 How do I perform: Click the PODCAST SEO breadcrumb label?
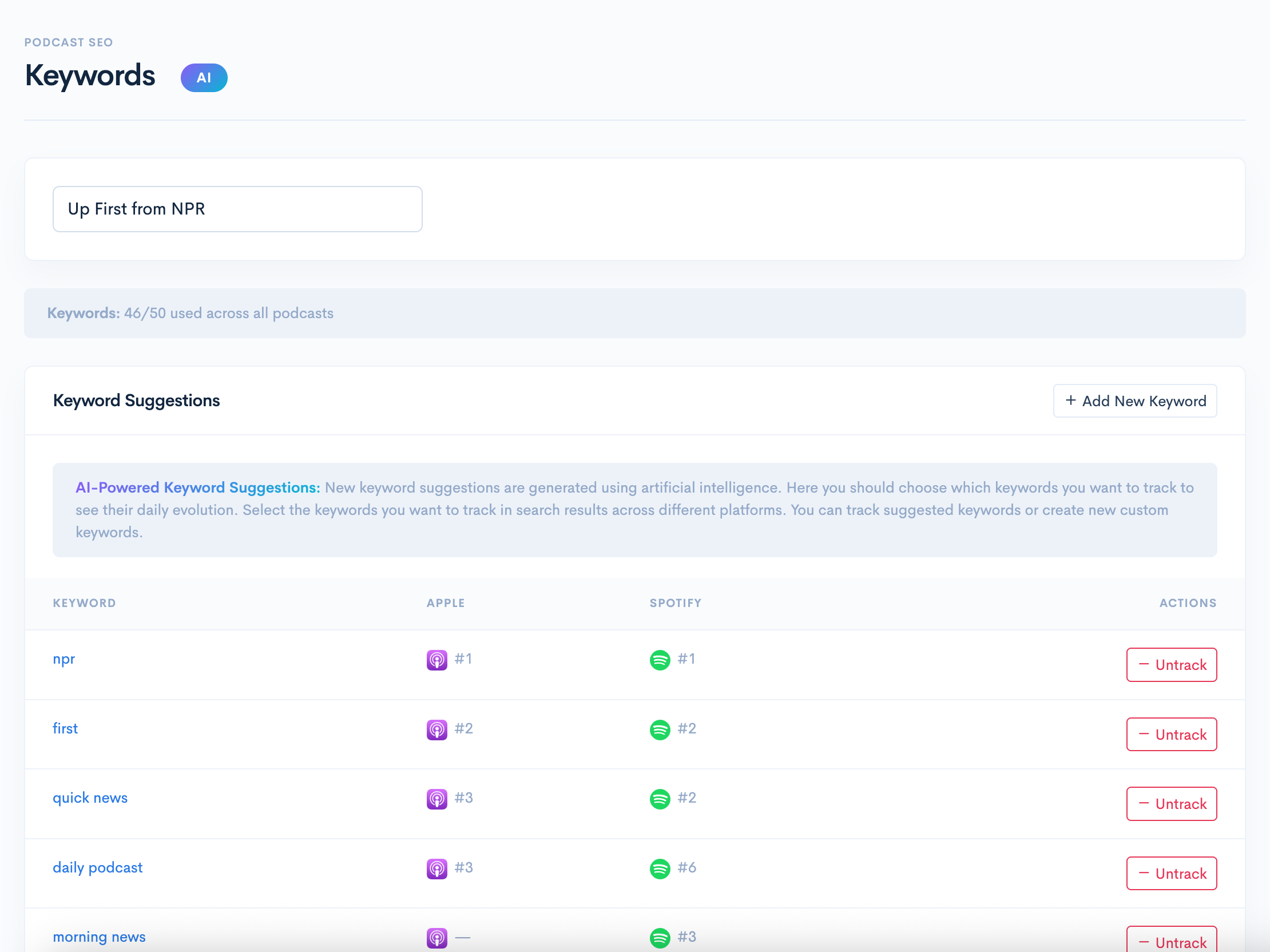[x=68, y=42]
